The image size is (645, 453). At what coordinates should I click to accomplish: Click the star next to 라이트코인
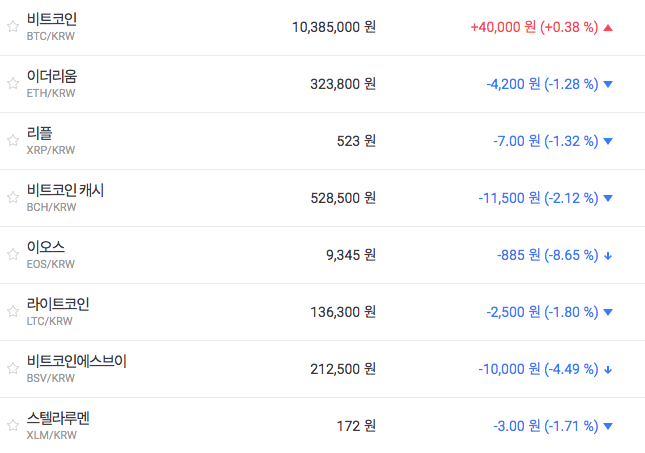point(13,312)
